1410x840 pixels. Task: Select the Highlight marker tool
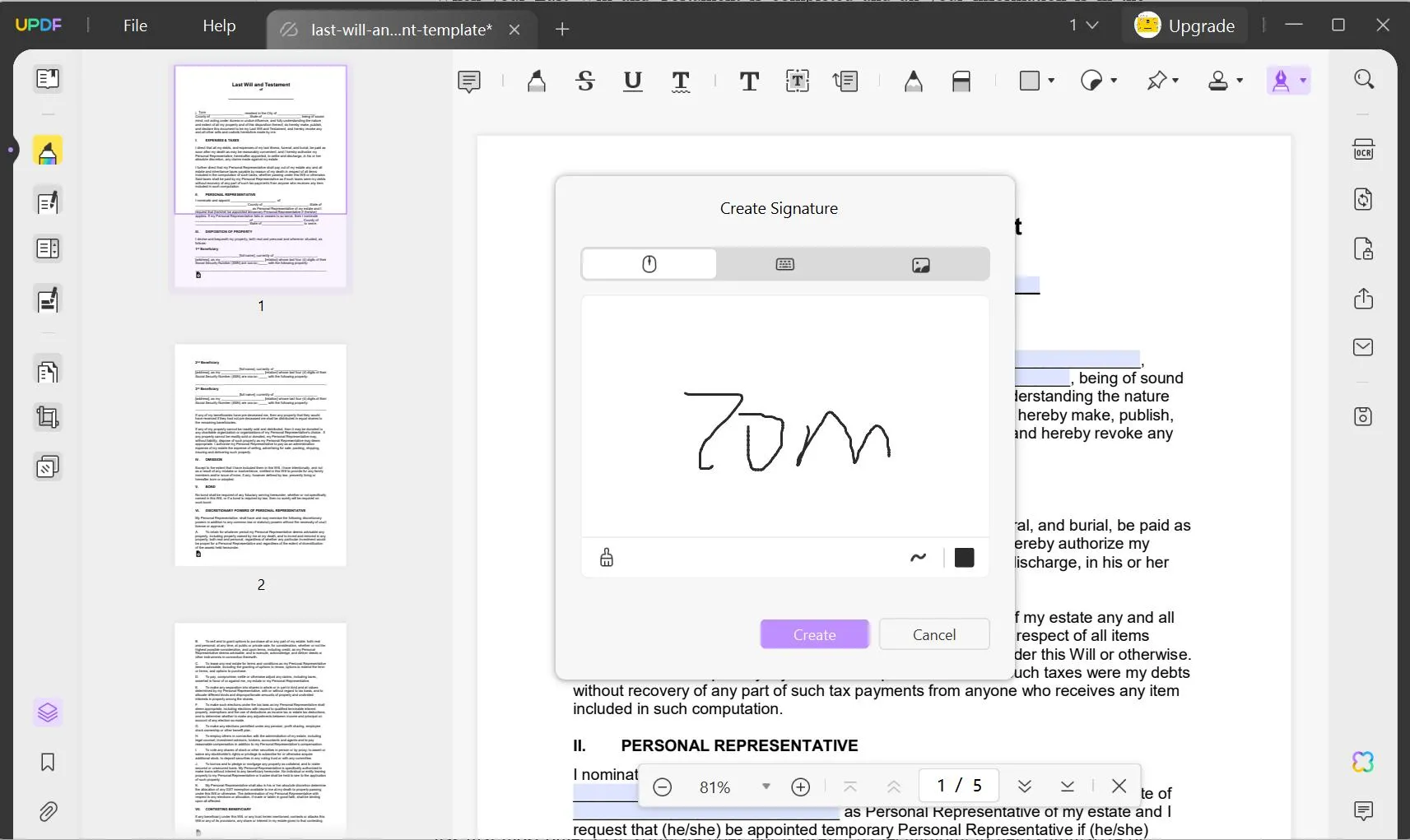click(x=537, y=81)
